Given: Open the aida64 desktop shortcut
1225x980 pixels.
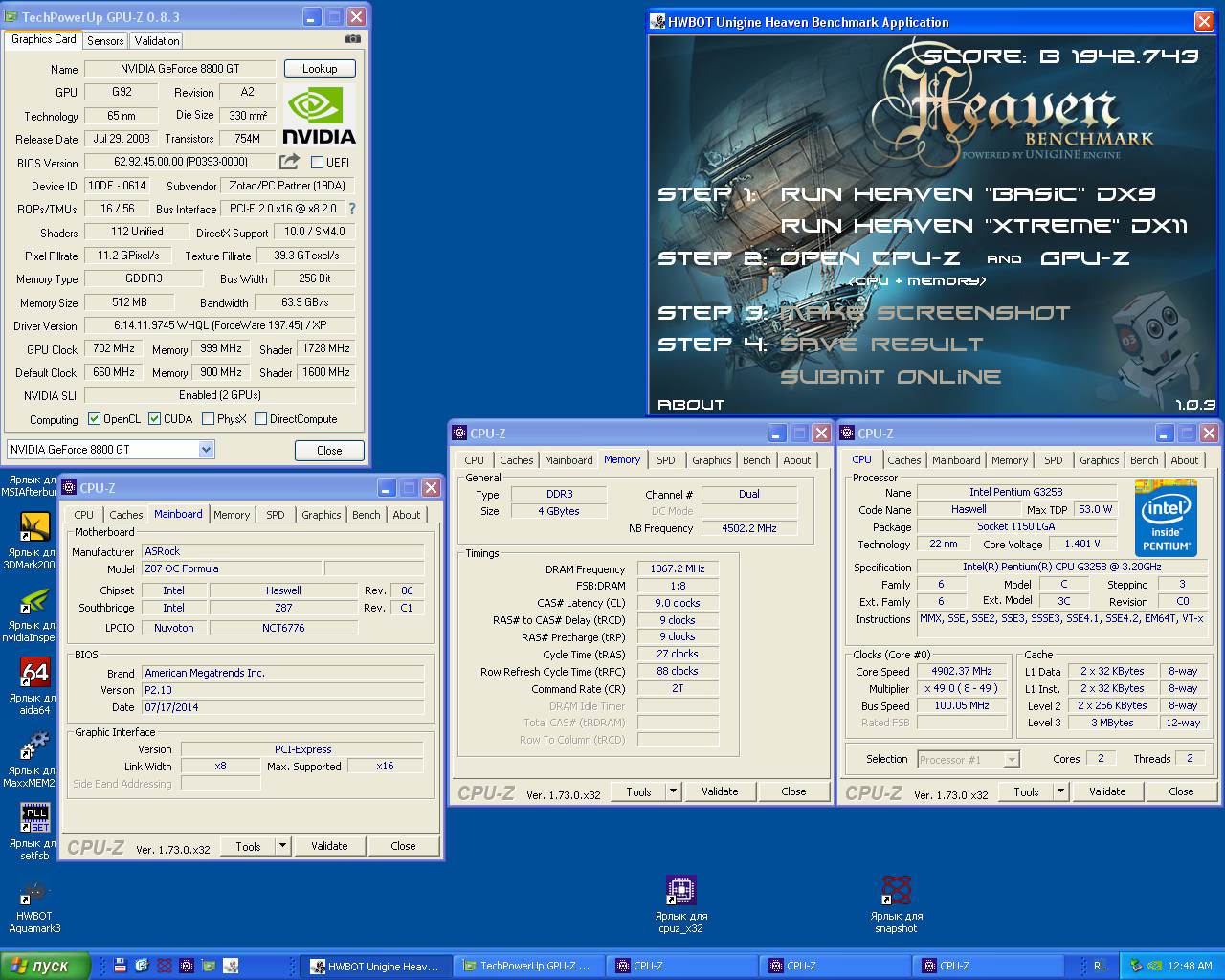Looking at the screenshot, I should [x=34, y=686].
